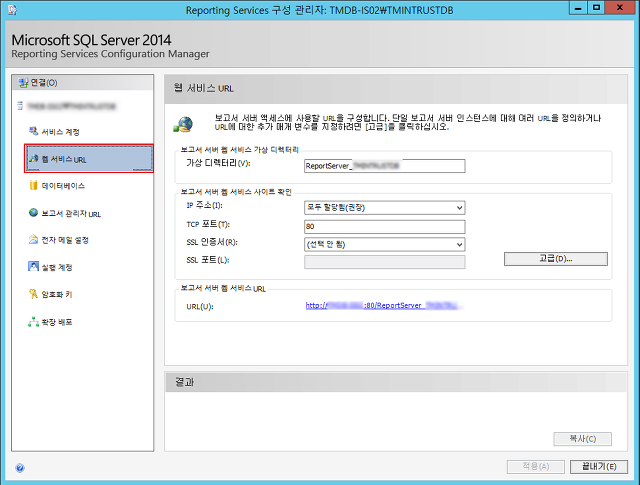Open the 보고서 관리자 URL page
Screen dimensions: 640x485
point(71,214)
